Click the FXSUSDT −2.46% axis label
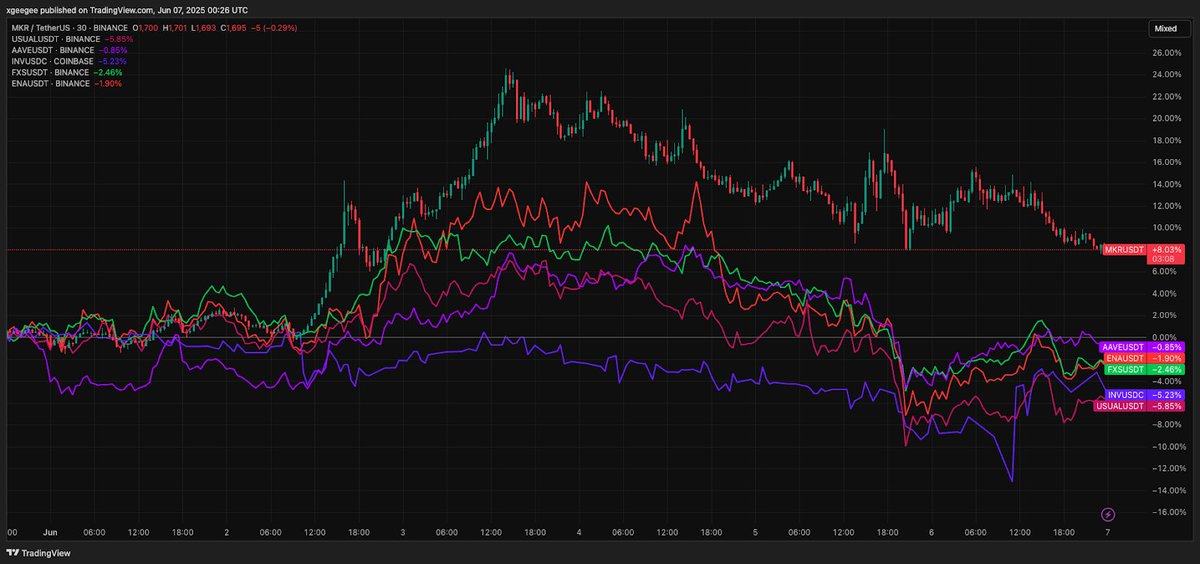 1144,369
